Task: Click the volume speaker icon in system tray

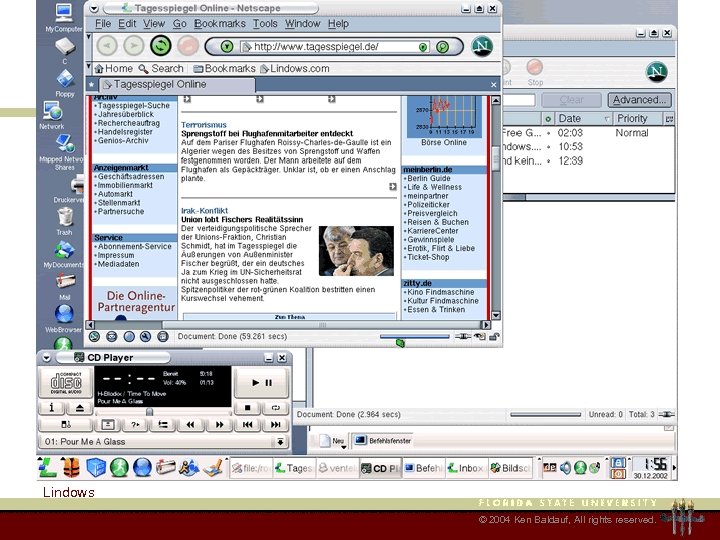Action: (565, 467)
